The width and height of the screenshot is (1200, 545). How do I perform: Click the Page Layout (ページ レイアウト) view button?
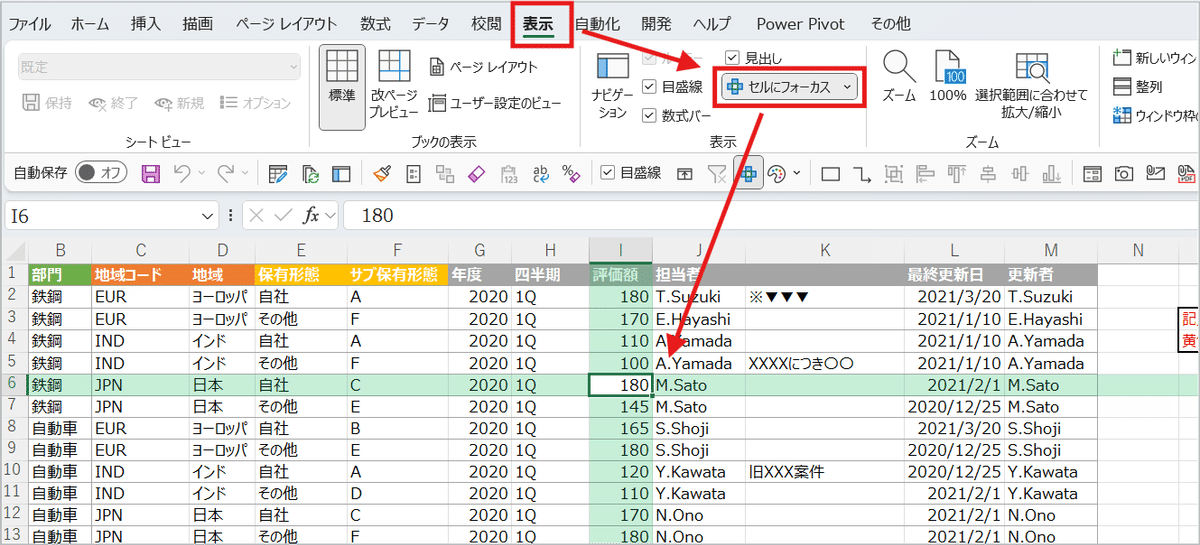point(484,67)
